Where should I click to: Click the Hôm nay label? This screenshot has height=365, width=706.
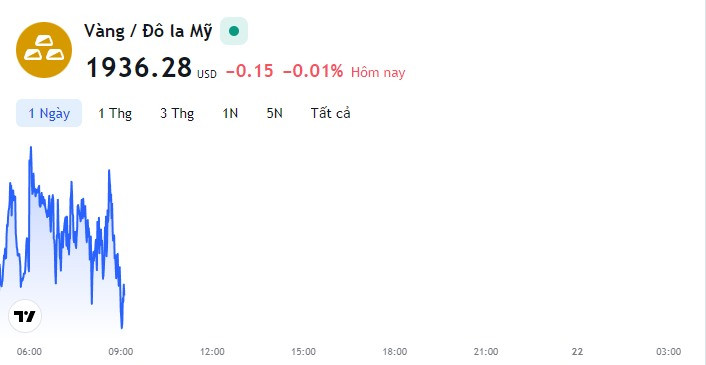point(378,72)
